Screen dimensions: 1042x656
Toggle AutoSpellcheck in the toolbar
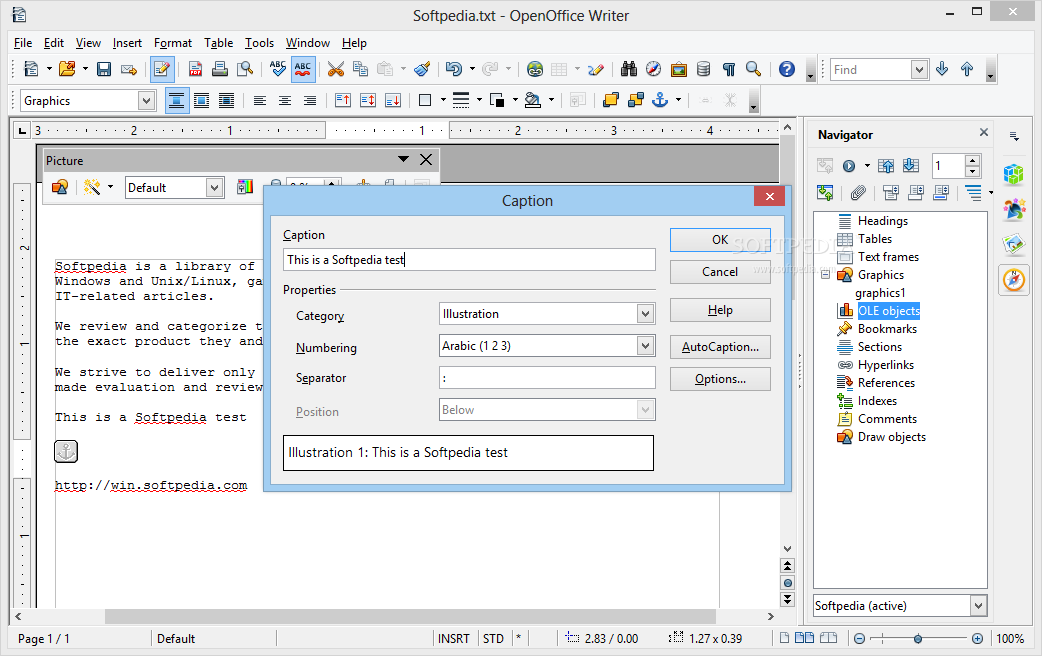click(303, 69)
